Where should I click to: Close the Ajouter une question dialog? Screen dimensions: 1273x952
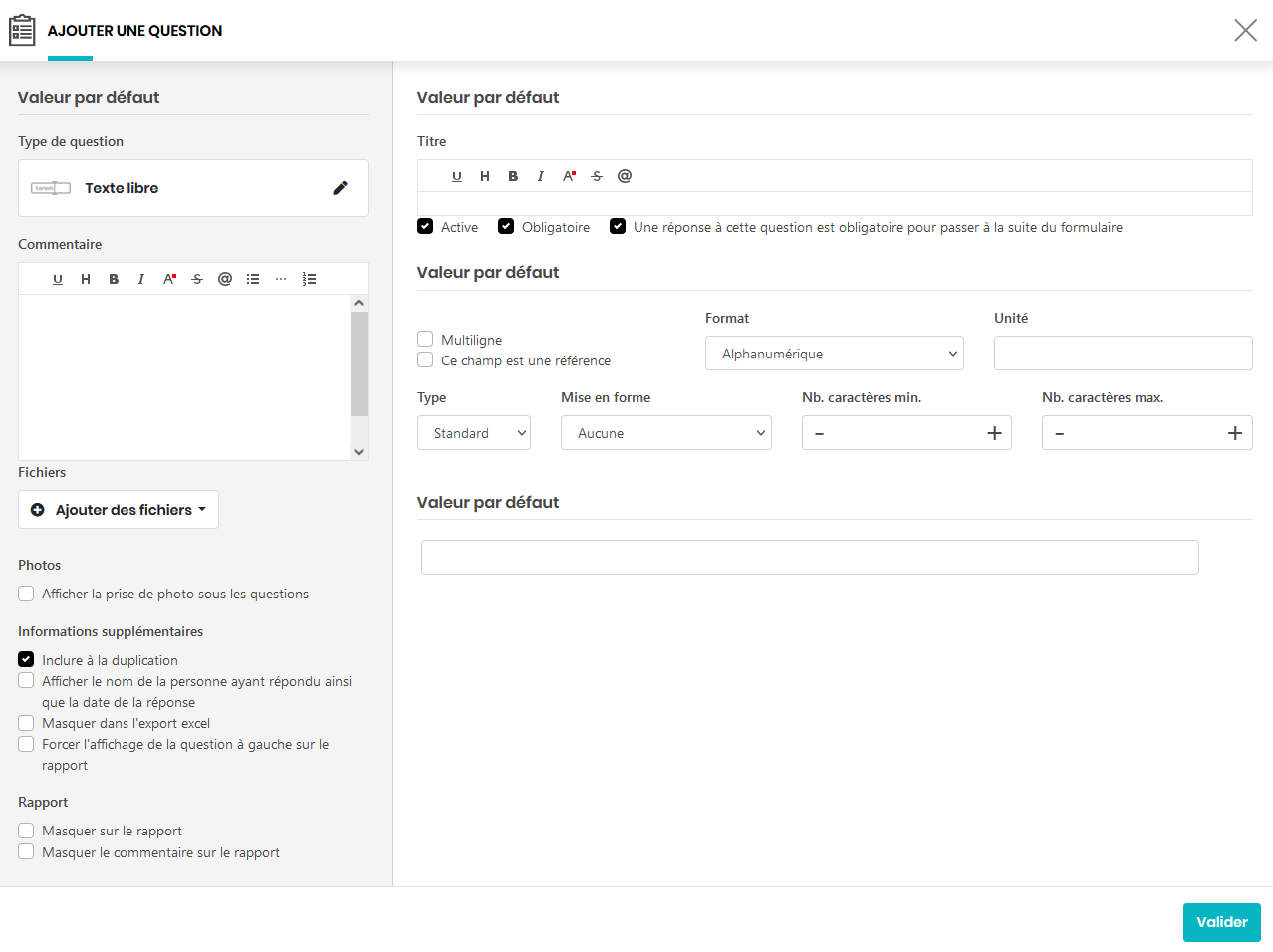(1245, 30)
